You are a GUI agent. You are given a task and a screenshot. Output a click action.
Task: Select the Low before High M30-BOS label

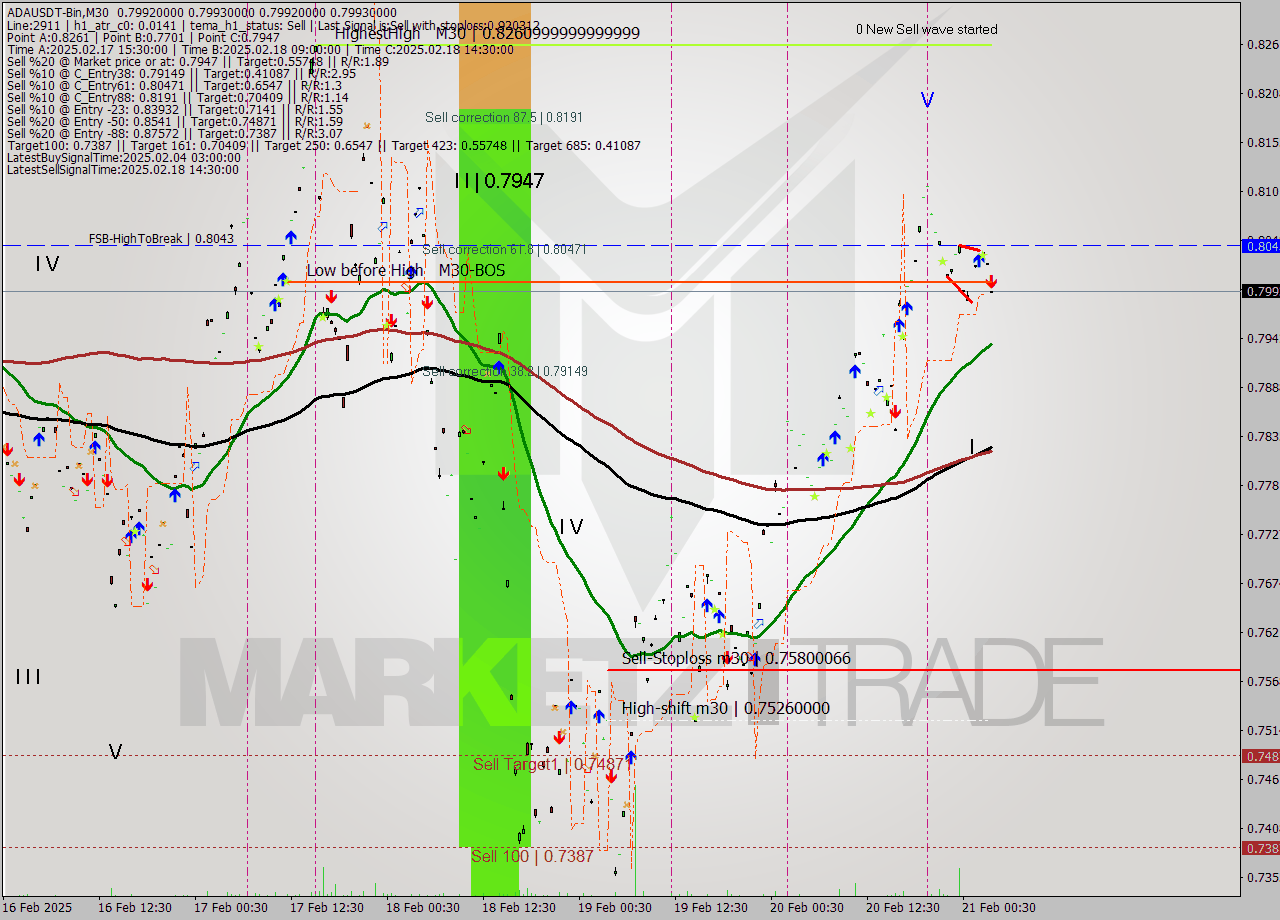coord(405,271)
